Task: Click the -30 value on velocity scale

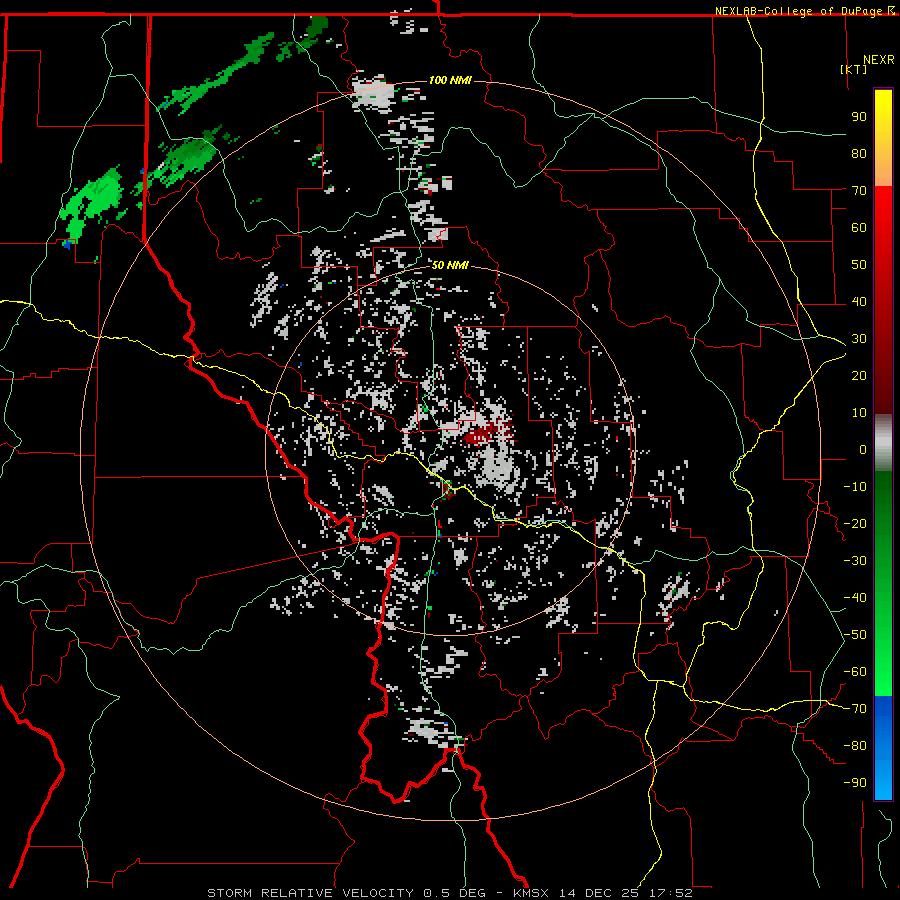Action: [855, 561]
